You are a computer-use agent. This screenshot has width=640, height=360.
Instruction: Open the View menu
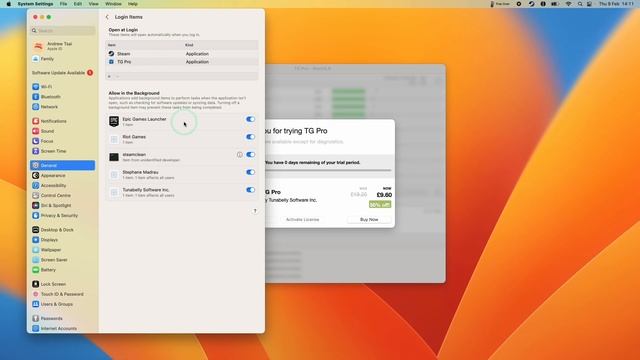[x=93, y=4]
